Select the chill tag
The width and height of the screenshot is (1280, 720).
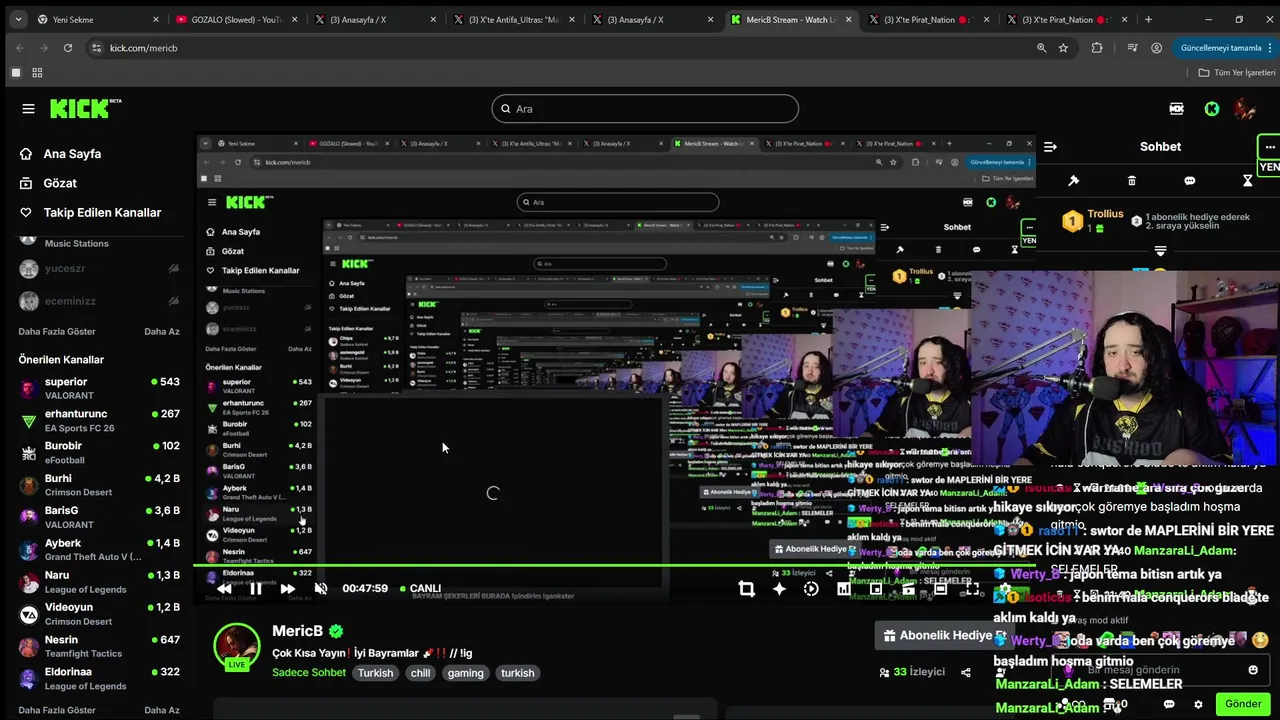420,673
